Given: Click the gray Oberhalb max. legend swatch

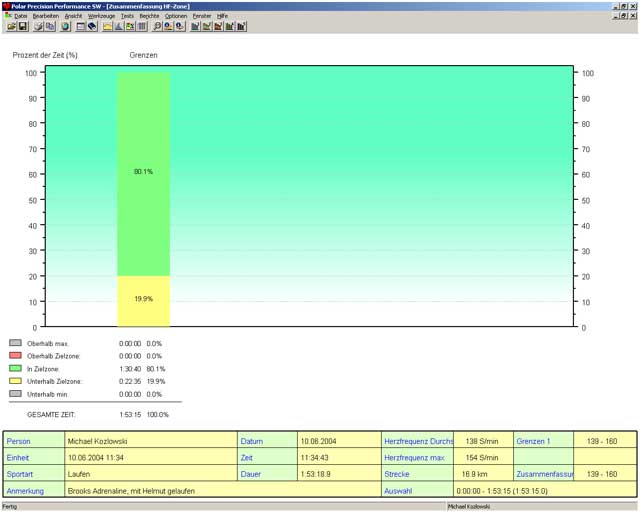Looking at the screenshot, I should 15,342.
